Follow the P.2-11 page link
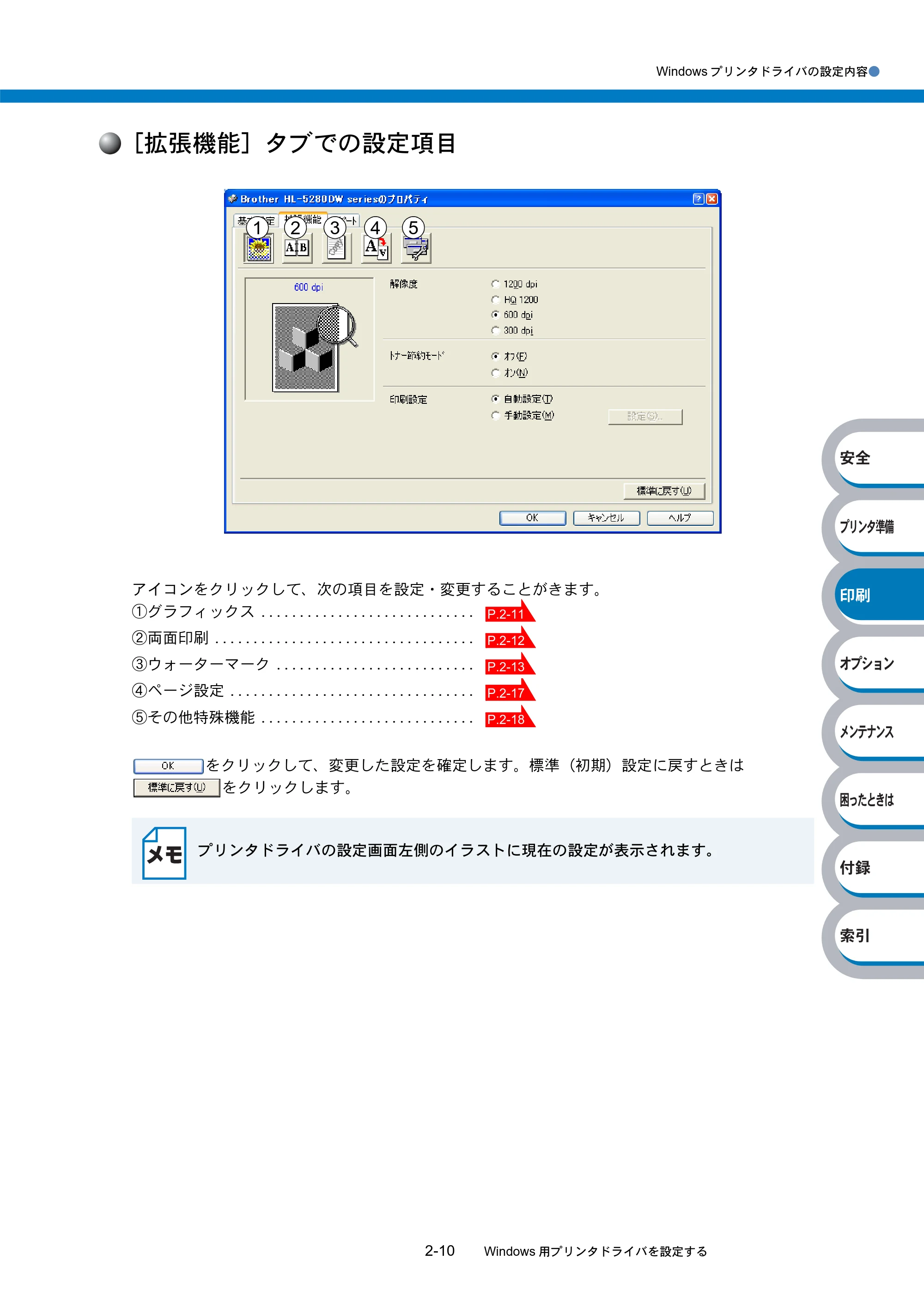The height and width of the screenshot is (1308, 924). click(509, 612)
